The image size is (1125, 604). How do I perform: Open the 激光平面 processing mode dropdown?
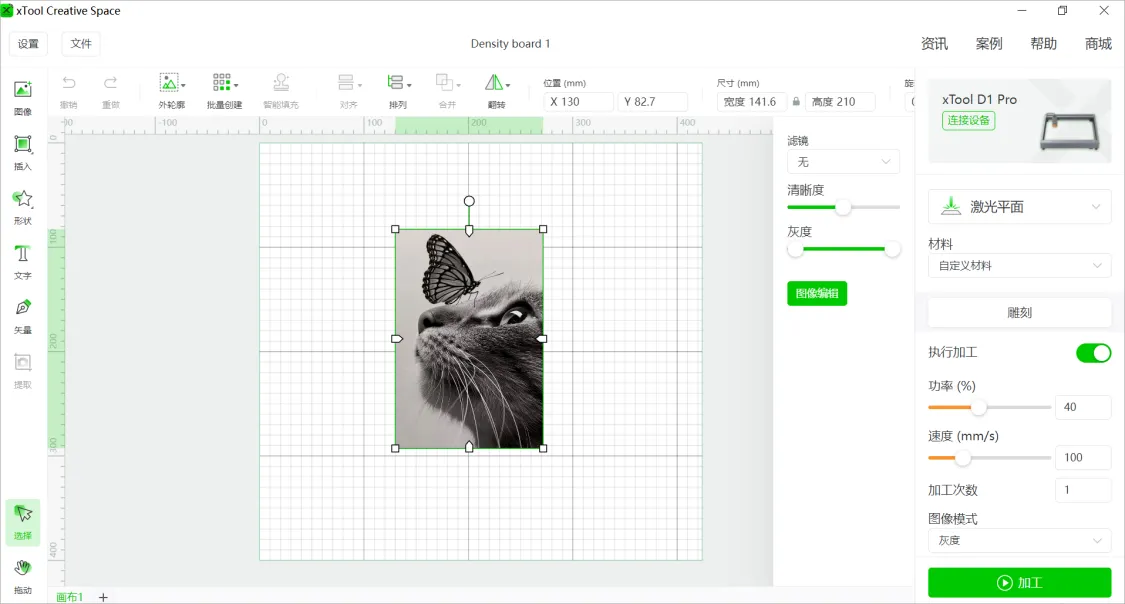[1020, 207]
